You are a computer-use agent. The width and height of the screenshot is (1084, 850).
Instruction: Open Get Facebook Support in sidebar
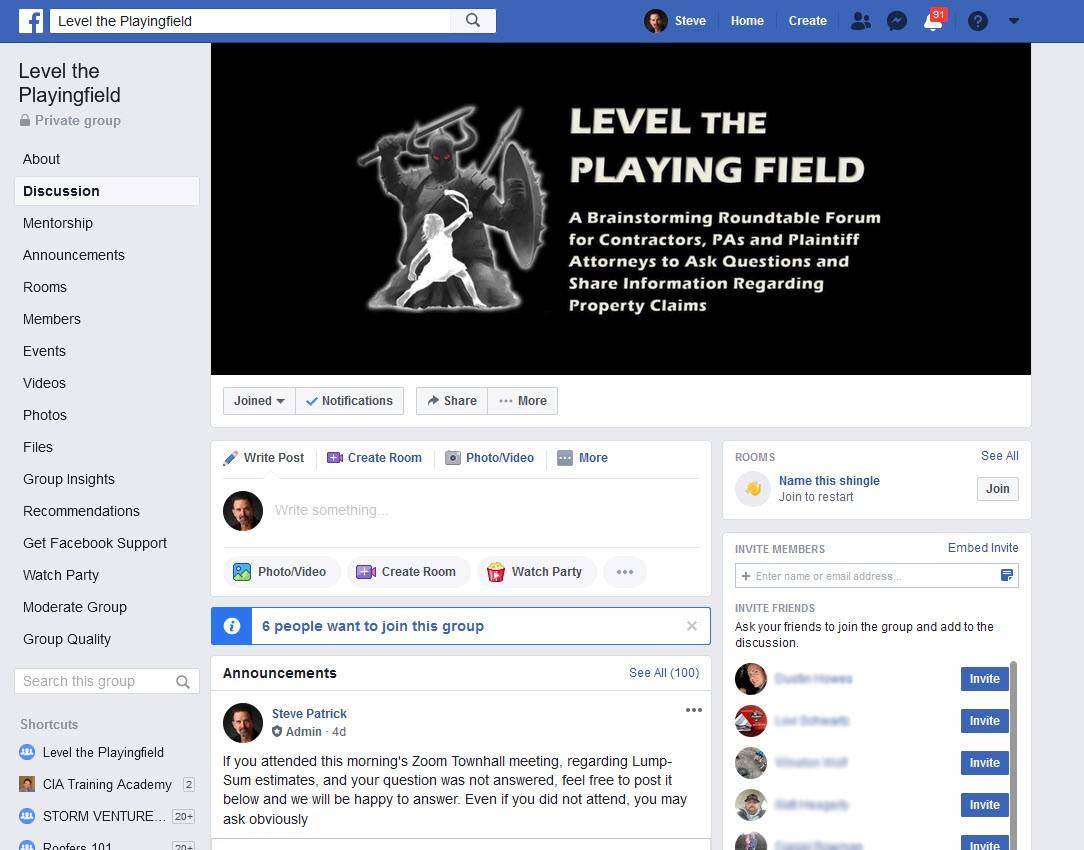[95, 543]
